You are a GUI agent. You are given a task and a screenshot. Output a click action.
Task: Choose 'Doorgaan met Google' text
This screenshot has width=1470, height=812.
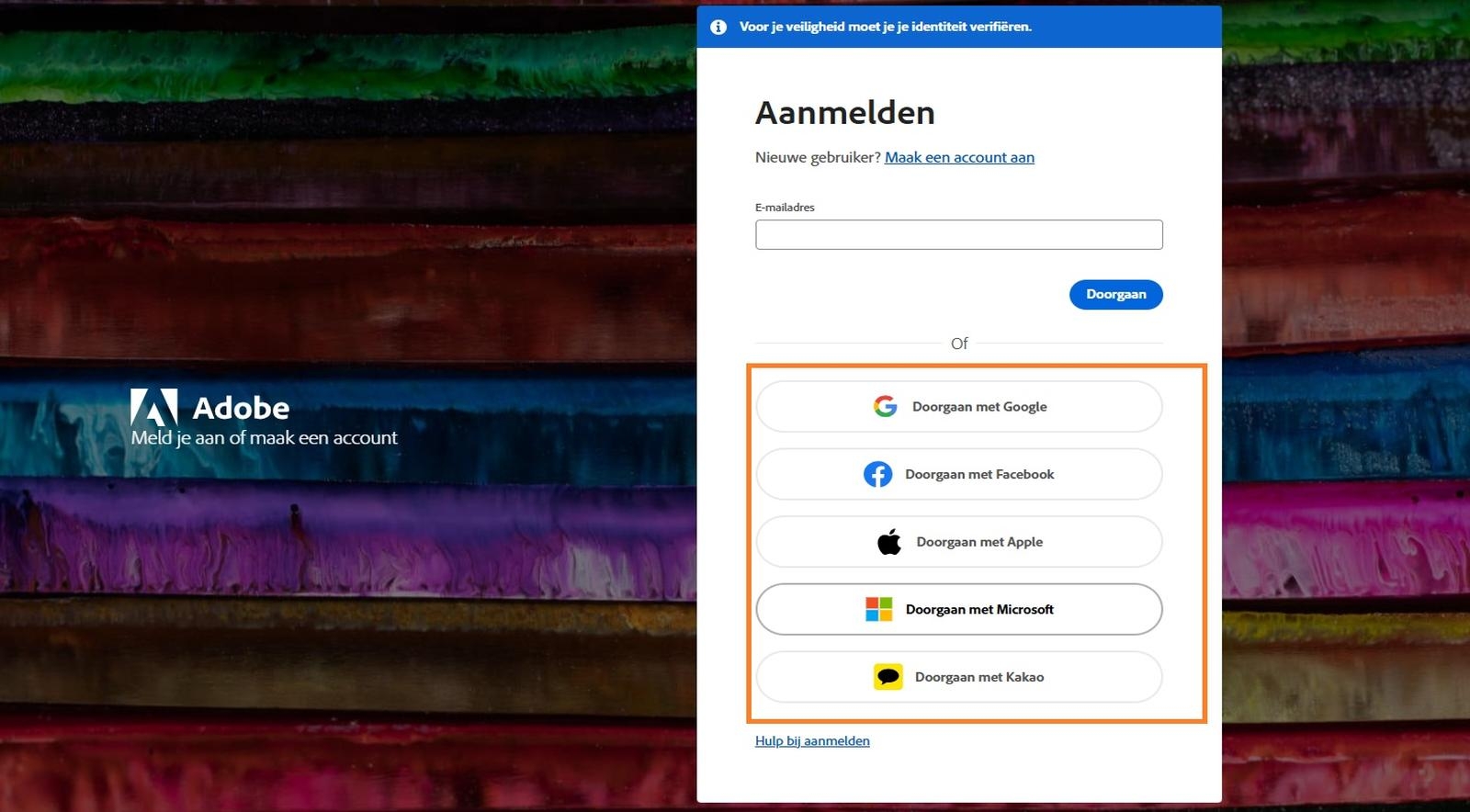(979, 406)
